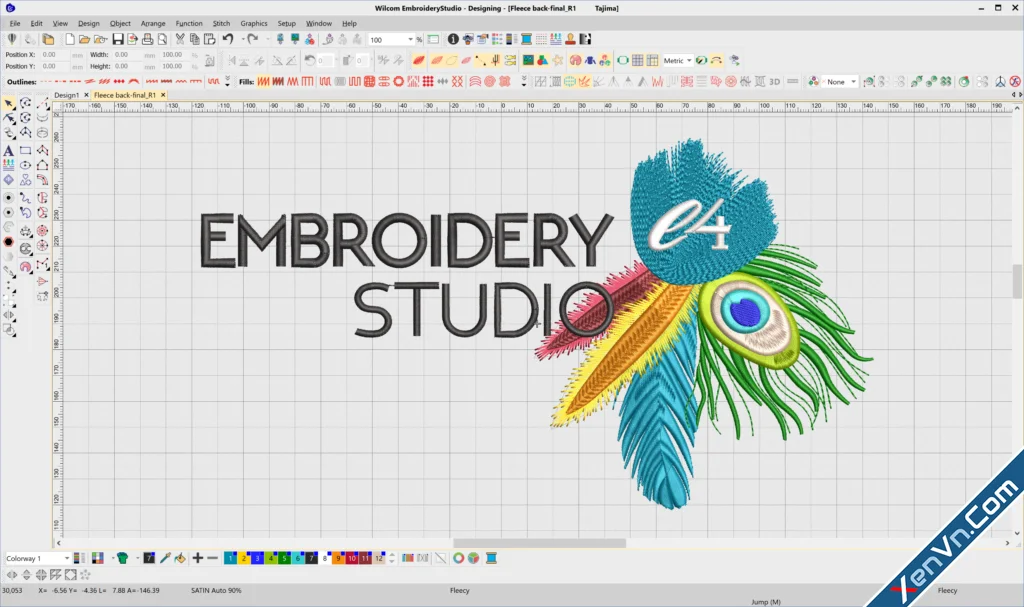
Task: Open the Arrange menu
Action: [153, 24]
